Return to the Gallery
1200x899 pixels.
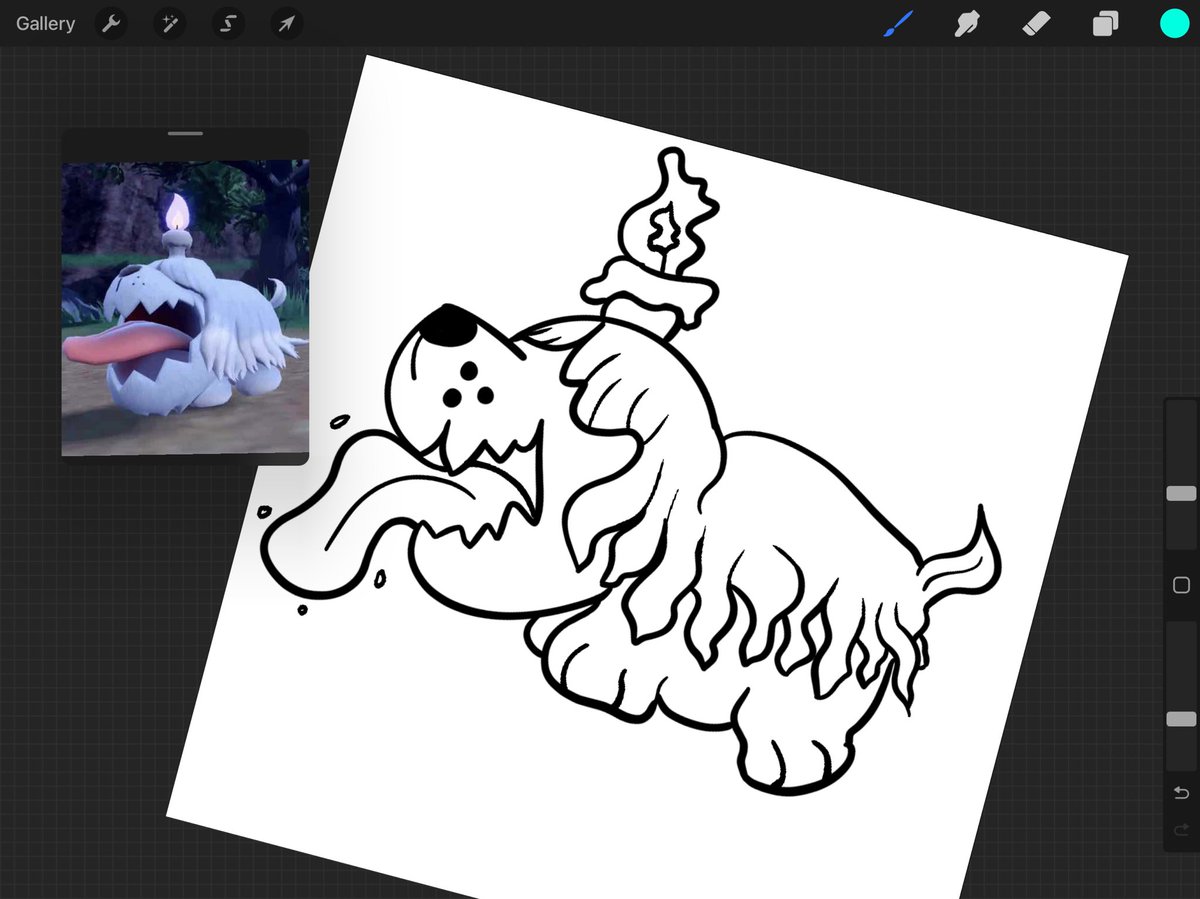[45, 24]
